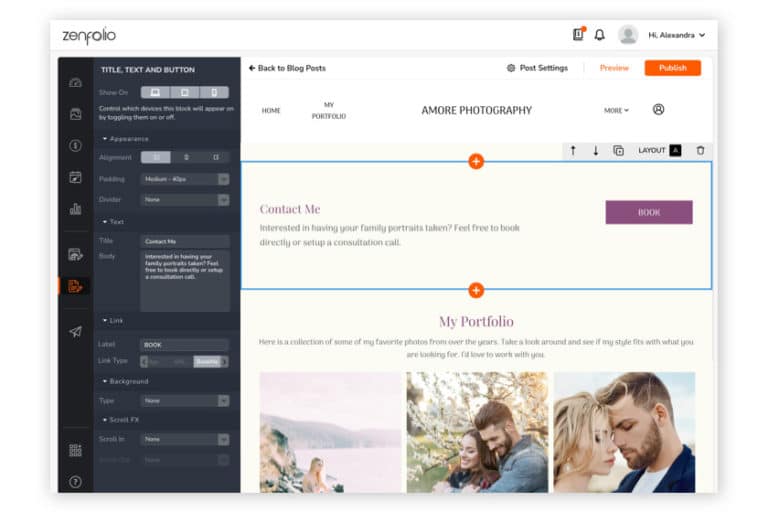The width and height of the screenshot is (768, 512).
Task: Open the bar chart reports icon
Action: (x=75, y=209)
